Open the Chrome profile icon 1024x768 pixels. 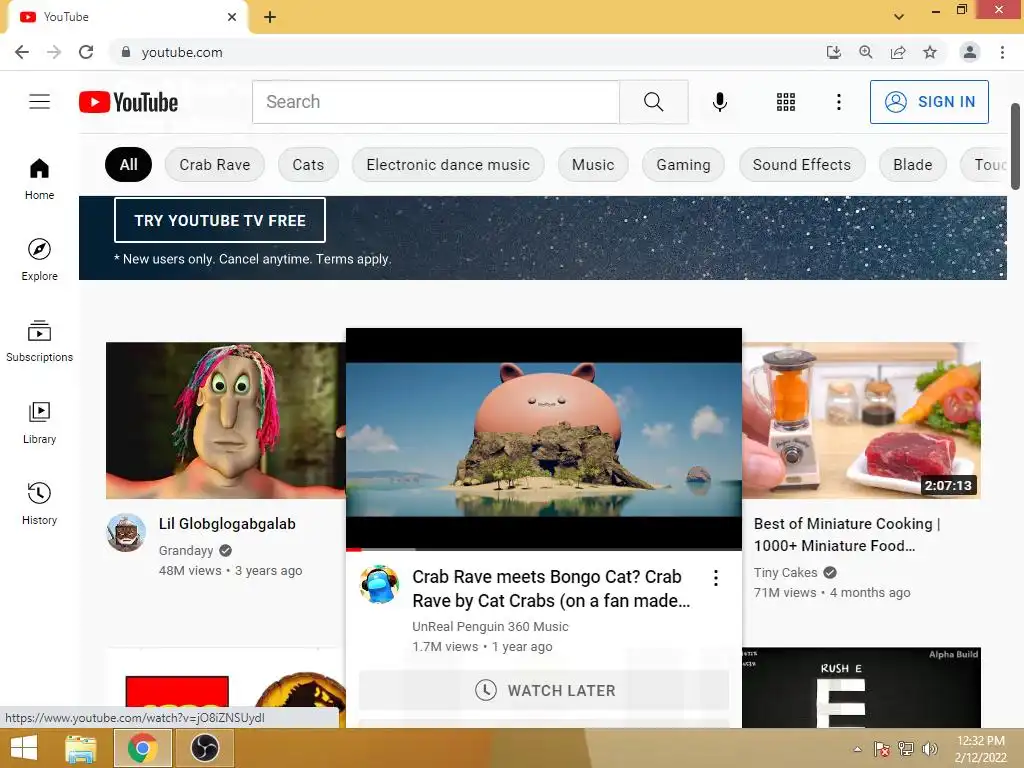(970, 52)
